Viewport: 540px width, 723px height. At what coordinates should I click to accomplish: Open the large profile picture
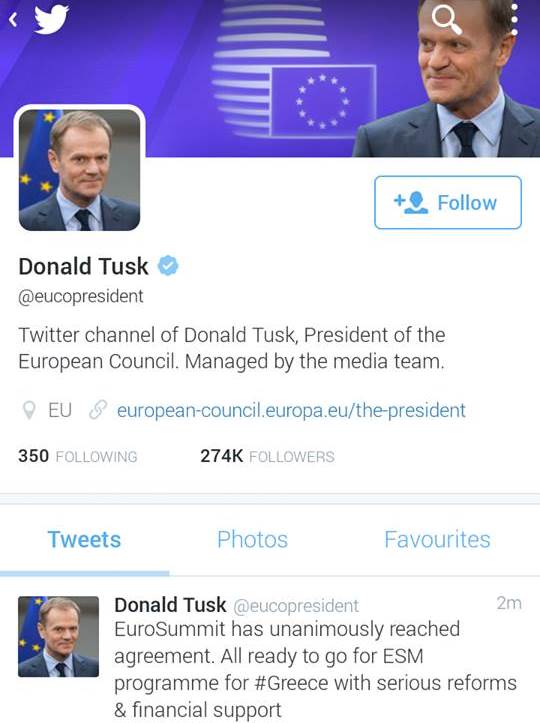click(79, 170)
